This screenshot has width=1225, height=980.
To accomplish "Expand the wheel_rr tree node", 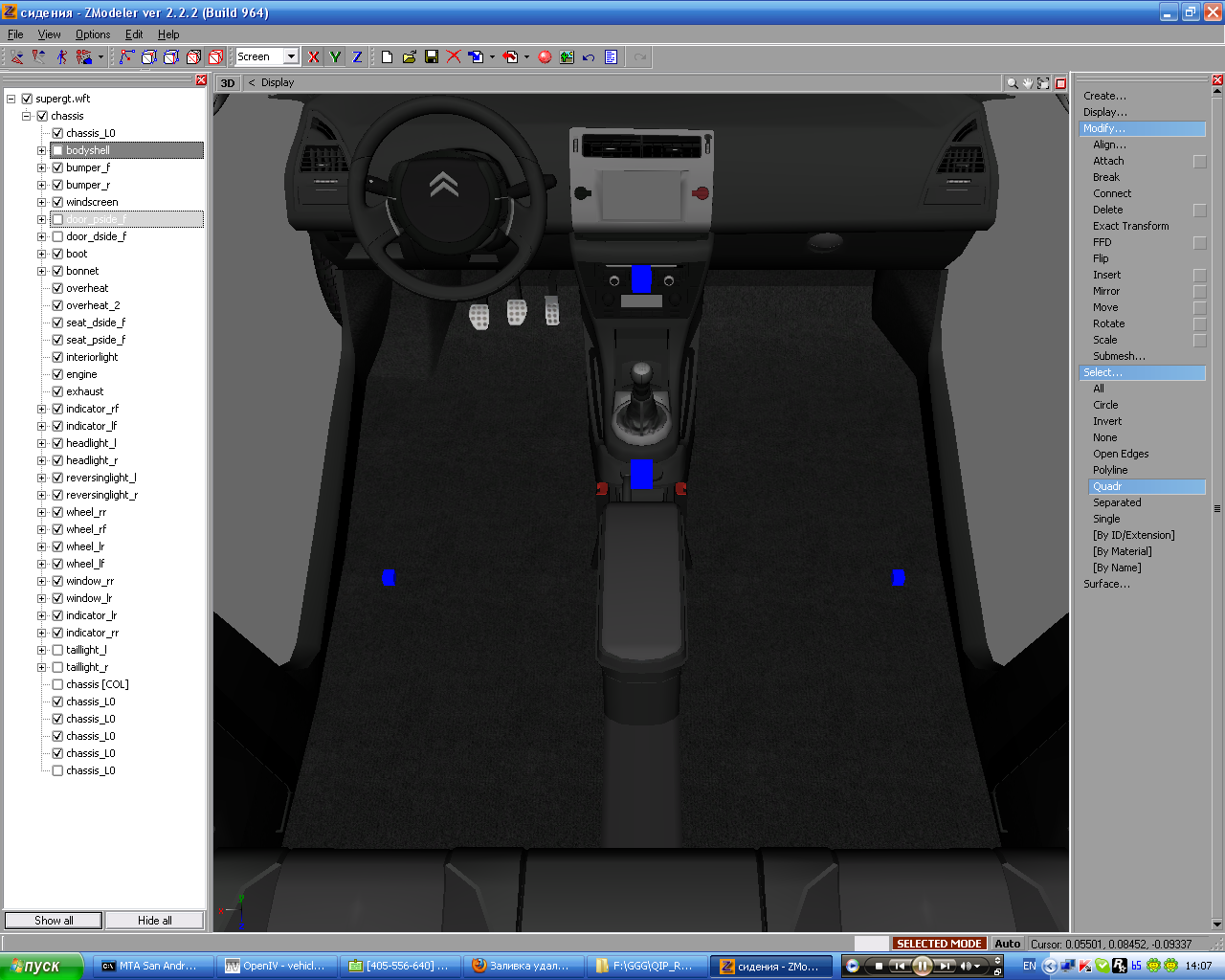I will tap(41, 512).
